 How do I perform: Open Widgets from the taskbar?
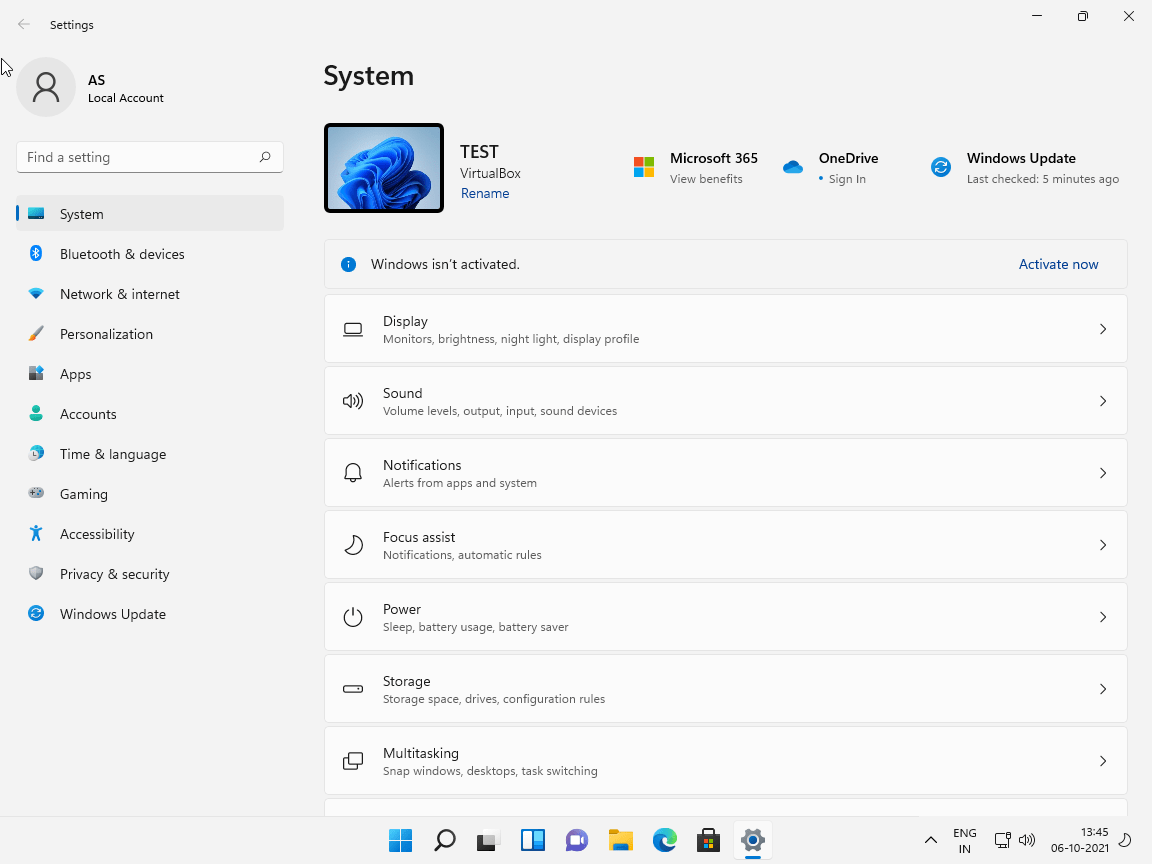pos(533,840)
